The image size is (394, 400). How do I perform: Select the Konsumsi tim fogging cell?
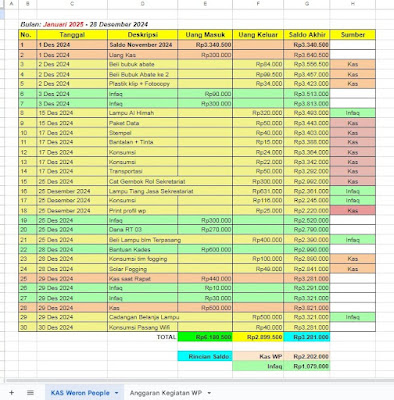143,259
